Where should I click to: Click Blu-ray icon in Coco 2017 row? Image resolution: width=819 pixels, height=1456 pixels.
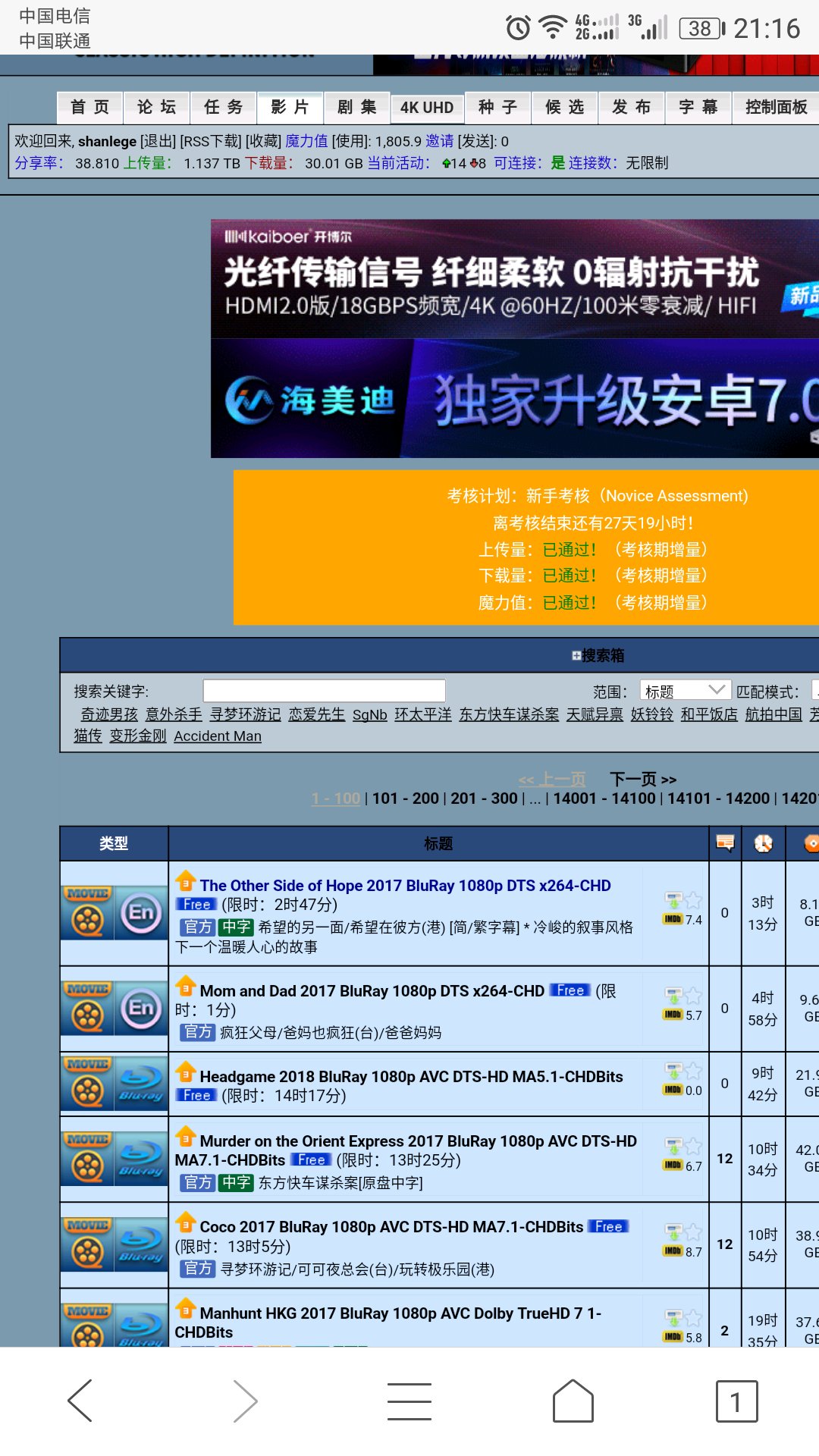[141, 1244]
